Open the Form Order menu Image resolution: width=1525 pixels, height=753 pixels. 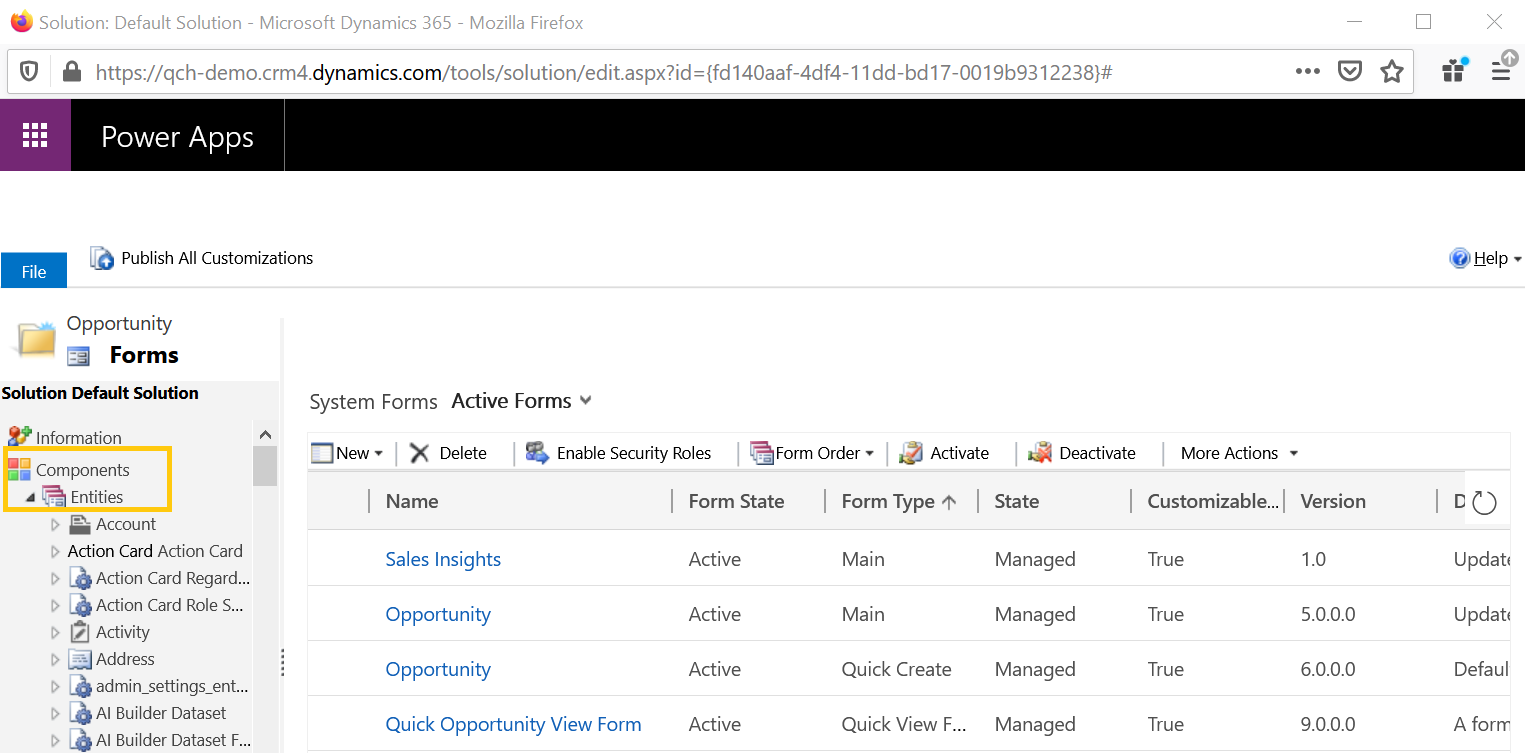816,453
